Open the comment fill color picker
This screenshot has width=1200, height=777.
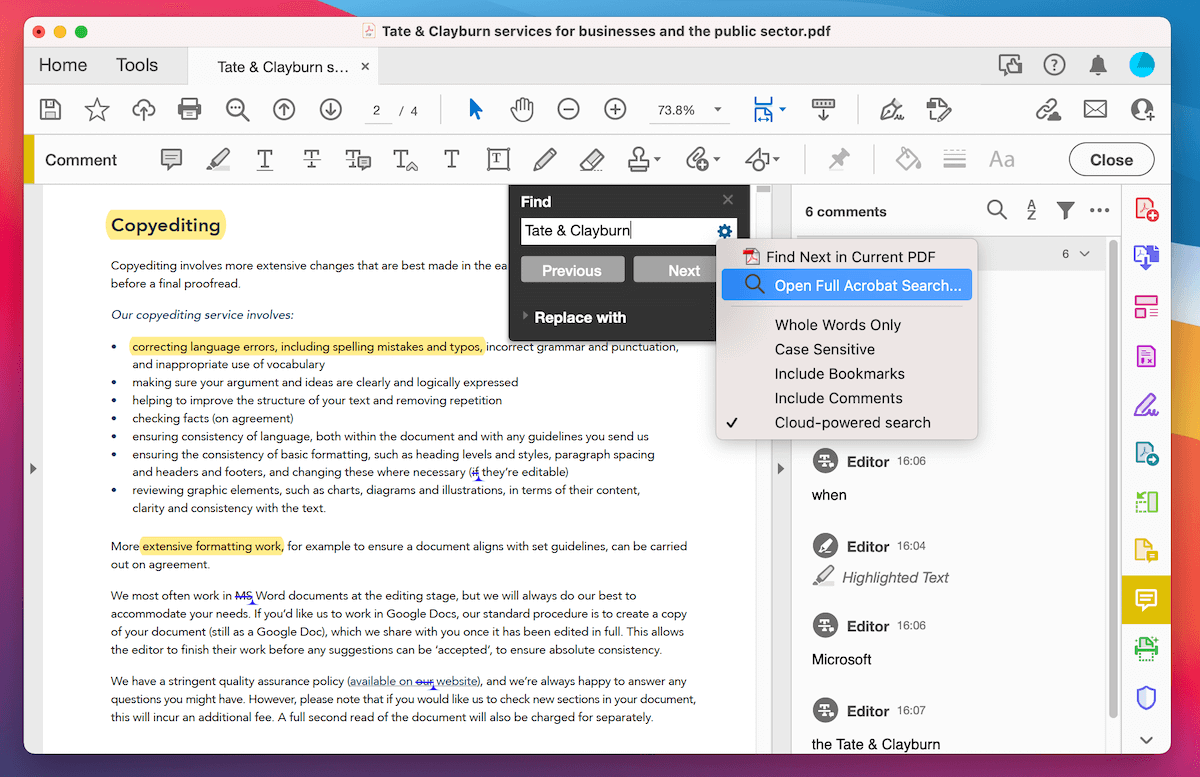pos(906,159)
